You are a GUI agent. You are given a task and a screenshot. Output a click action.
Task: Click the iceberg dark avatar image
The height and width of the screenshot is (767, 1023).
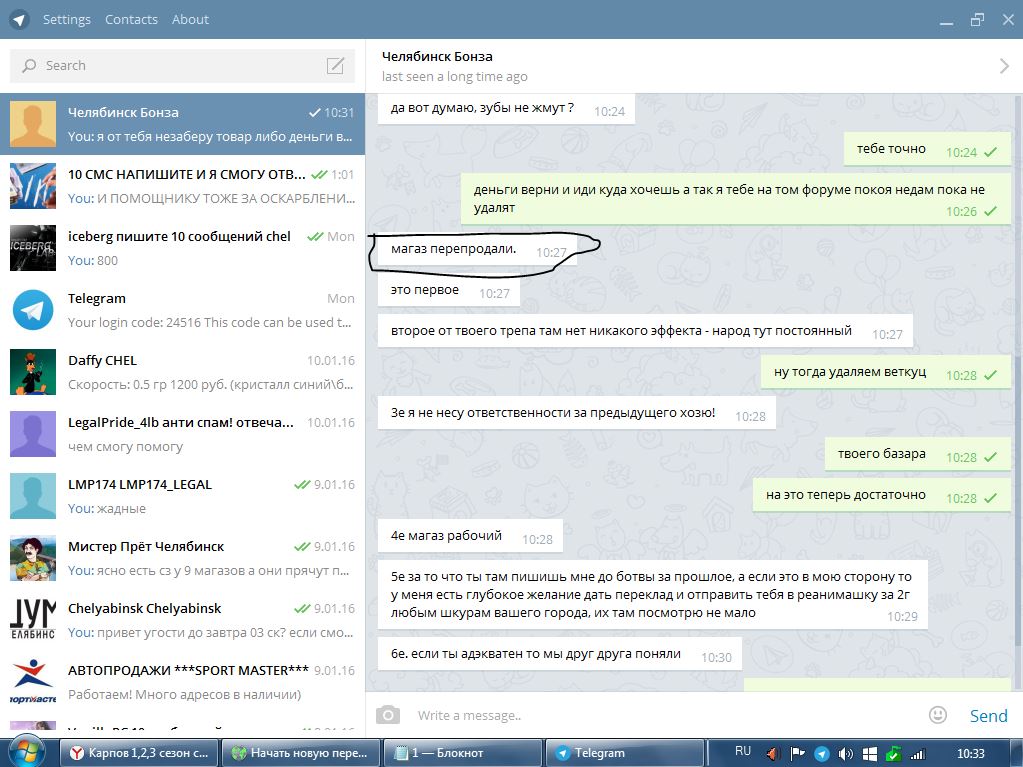point(33,248)
